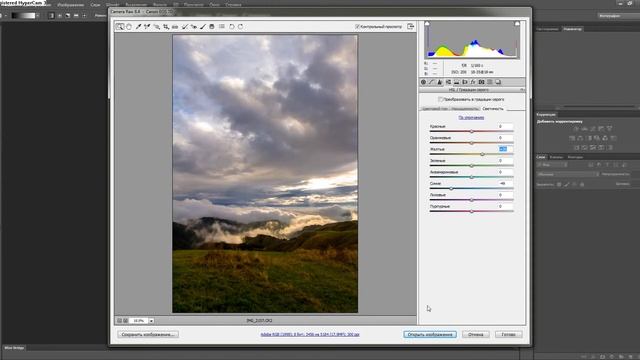Select the Hand tool in Camera Raw

click(129, 27)
